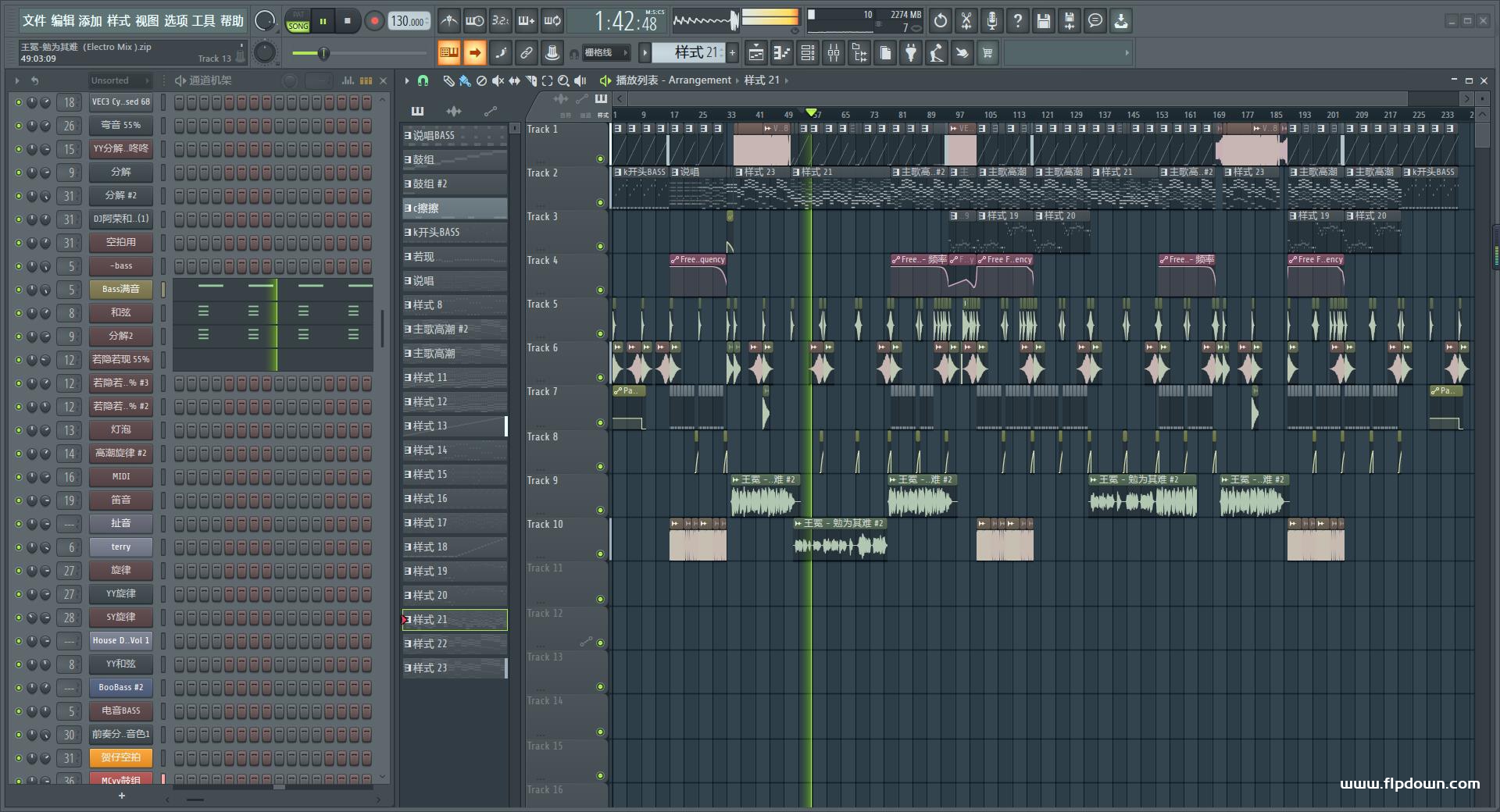
Task: Open help with the question mark icon
Action: pos(1018,21)
